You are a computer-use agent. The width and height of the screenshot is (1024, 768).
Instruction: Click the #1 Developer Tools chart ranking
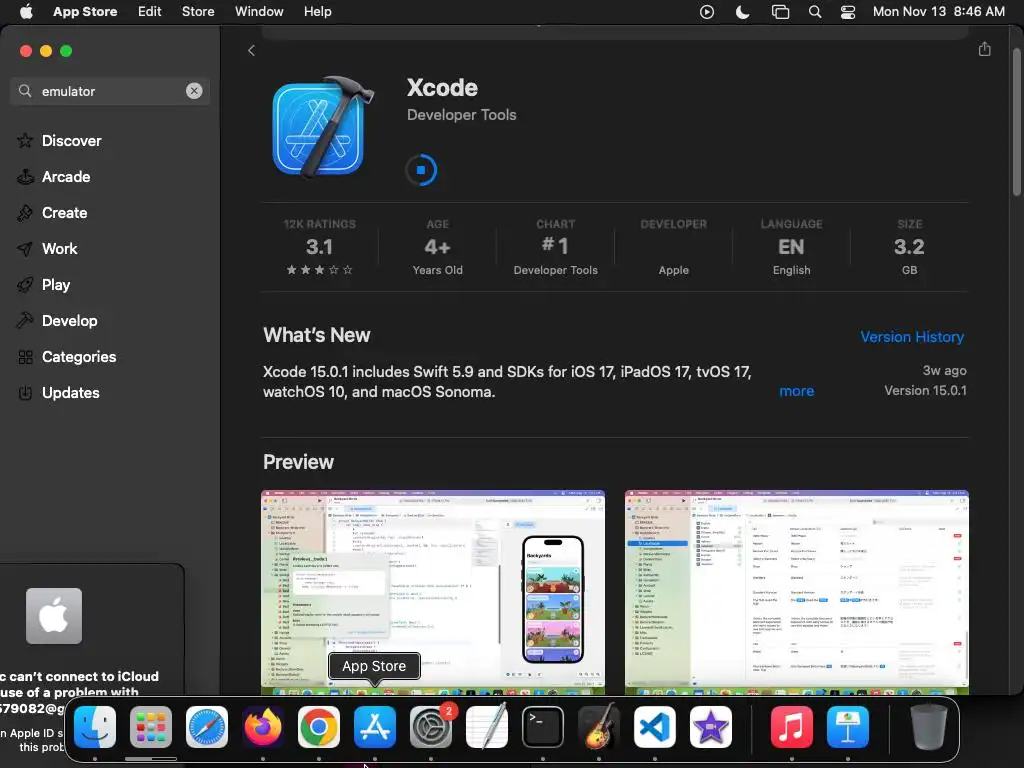click(555, 247)
